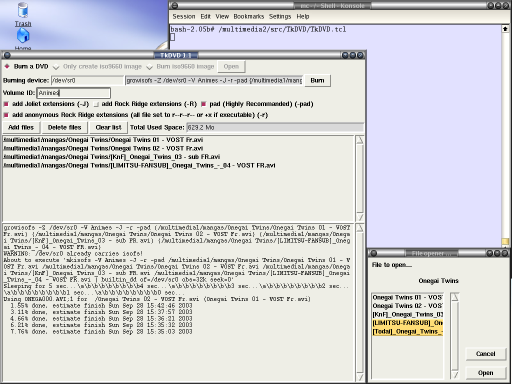This screenshot has width=512, height=384.
Task: Click the Konsole window menu icon in title bar
Action: [x=174, y=6]
